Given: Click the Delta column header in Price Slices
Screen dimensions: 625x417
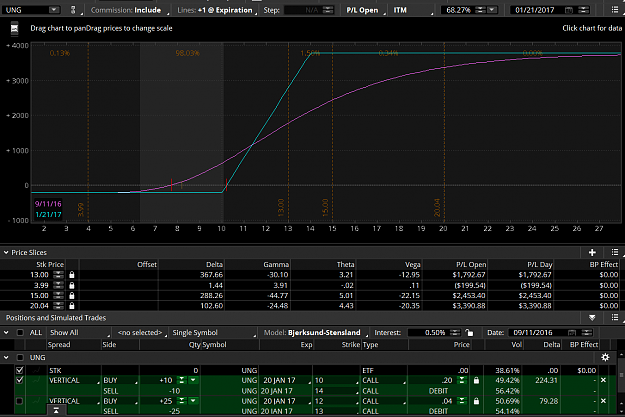Looking at the screenshot, I should [214, 264].
